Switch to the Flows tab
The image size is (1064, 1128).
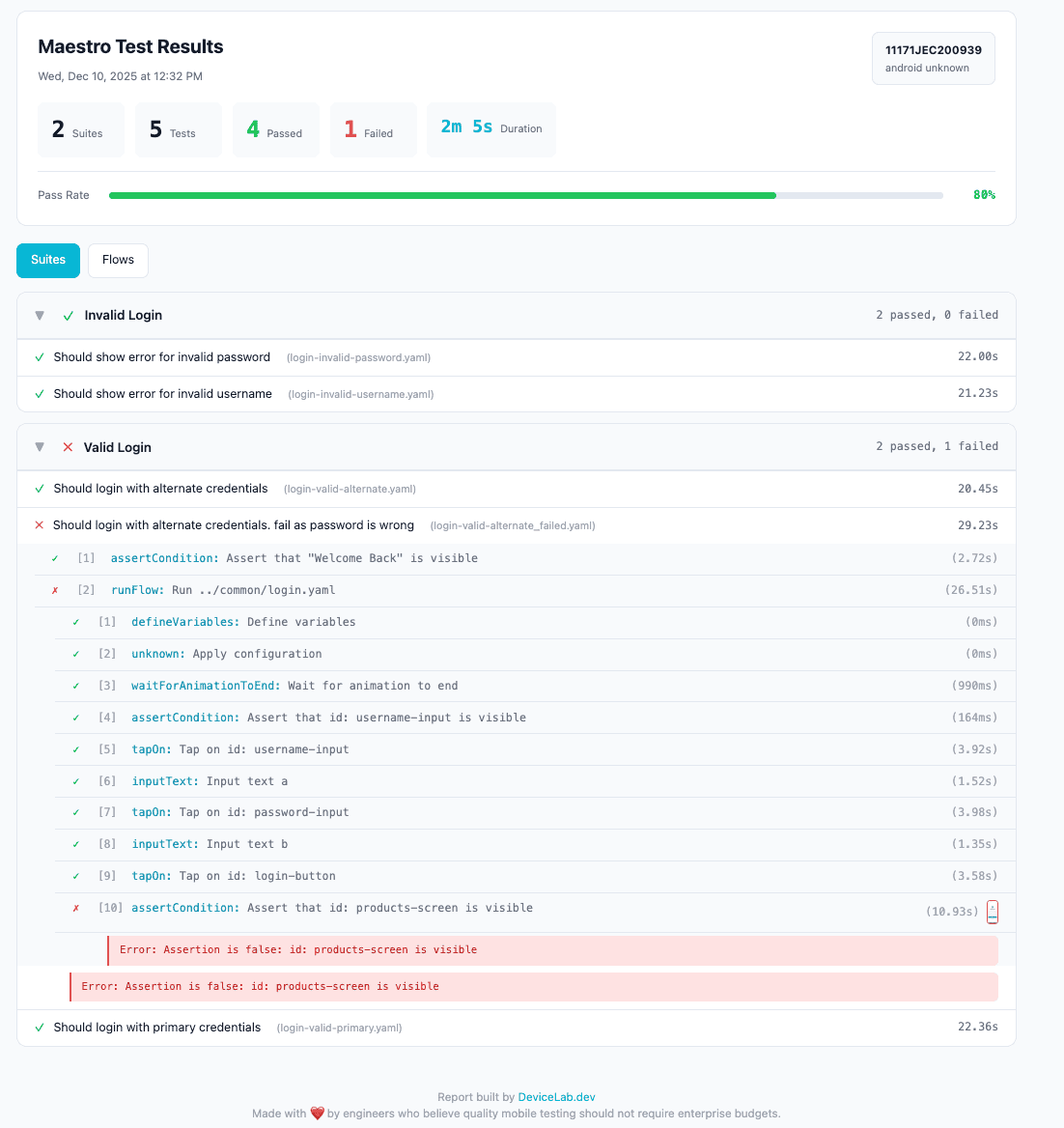coord(117,260)
